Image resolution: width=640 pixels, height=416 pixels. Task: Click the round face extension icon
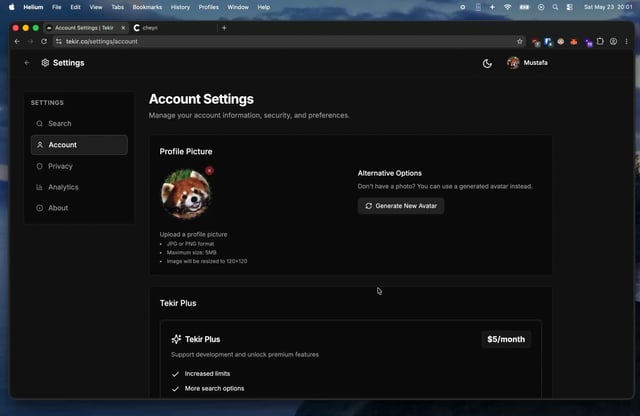tap(561, 42)
